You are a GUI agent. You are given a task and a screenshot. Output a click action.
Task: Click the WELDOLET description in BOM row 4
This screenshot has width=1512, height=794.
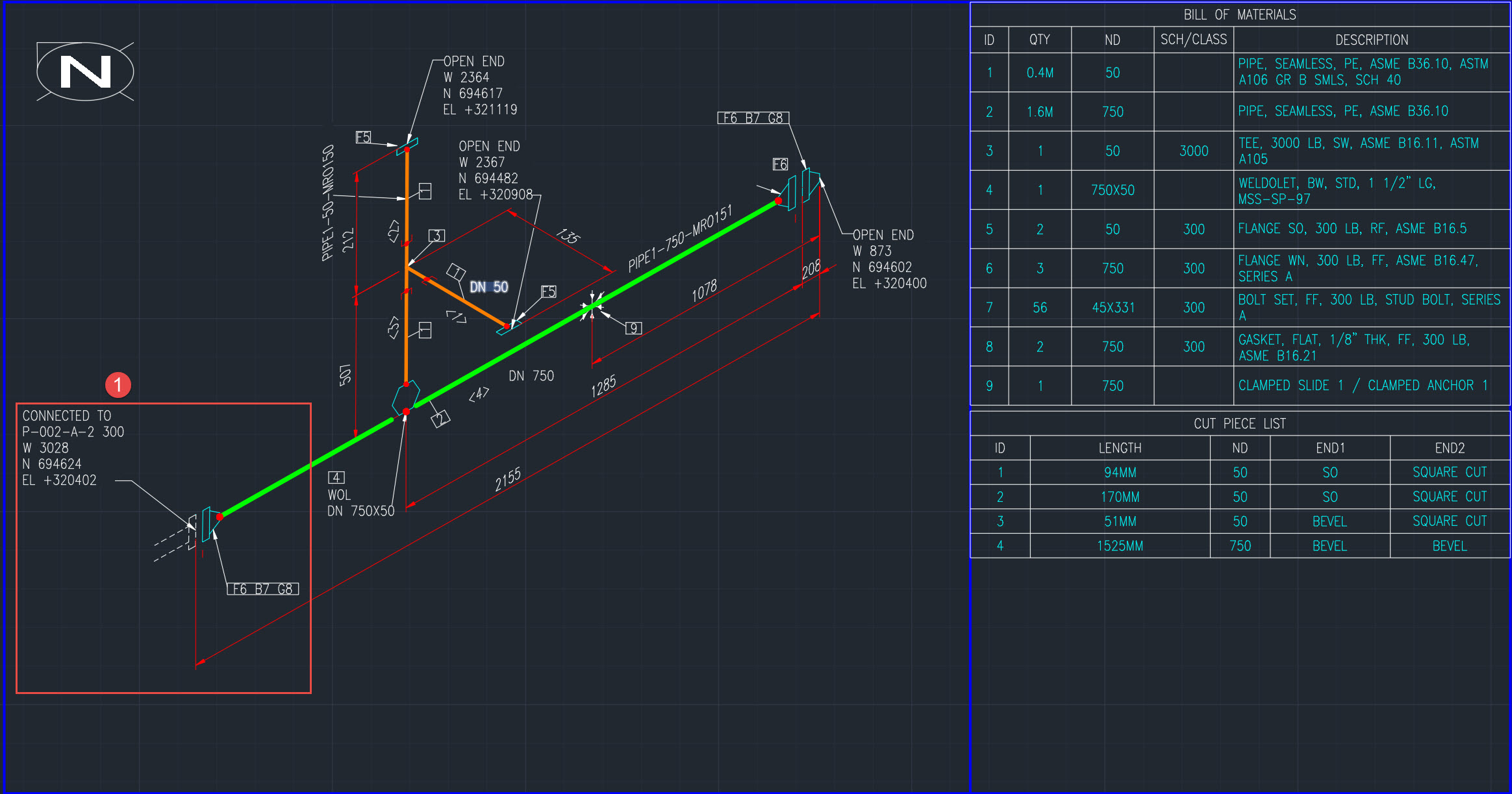(x=1337, y=190)
